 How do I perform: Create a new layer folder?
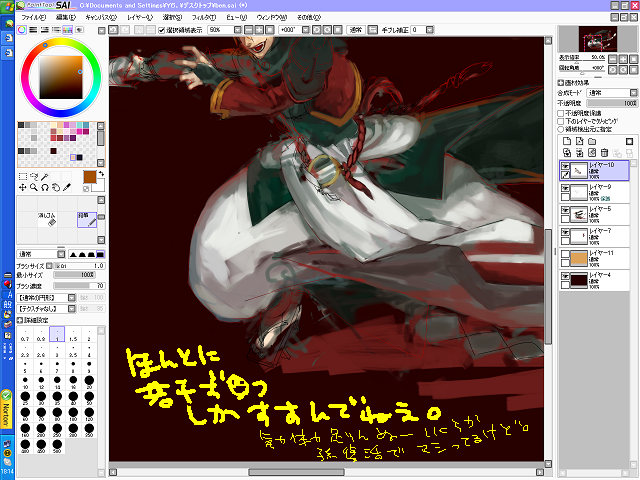coord(592,141)
